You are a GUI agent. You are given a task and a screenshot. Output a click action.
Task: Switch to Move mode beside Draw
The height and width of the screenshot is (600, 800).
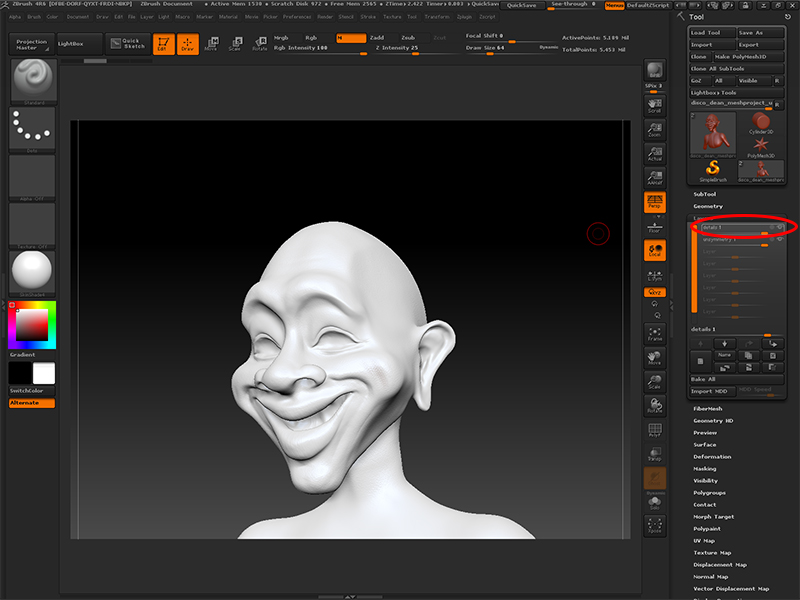(211, 44)
